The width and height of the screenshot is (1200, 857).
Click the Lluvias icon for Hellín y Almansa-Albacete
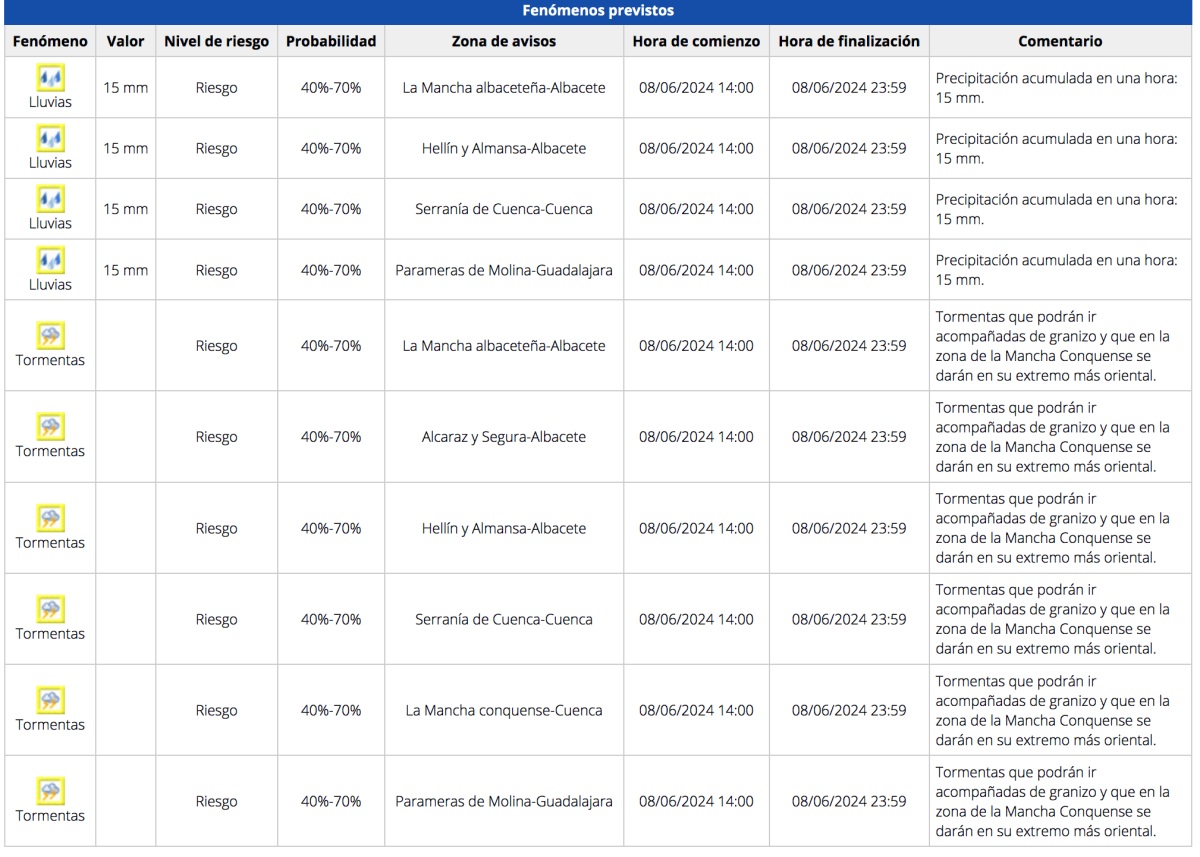point(50,139)
